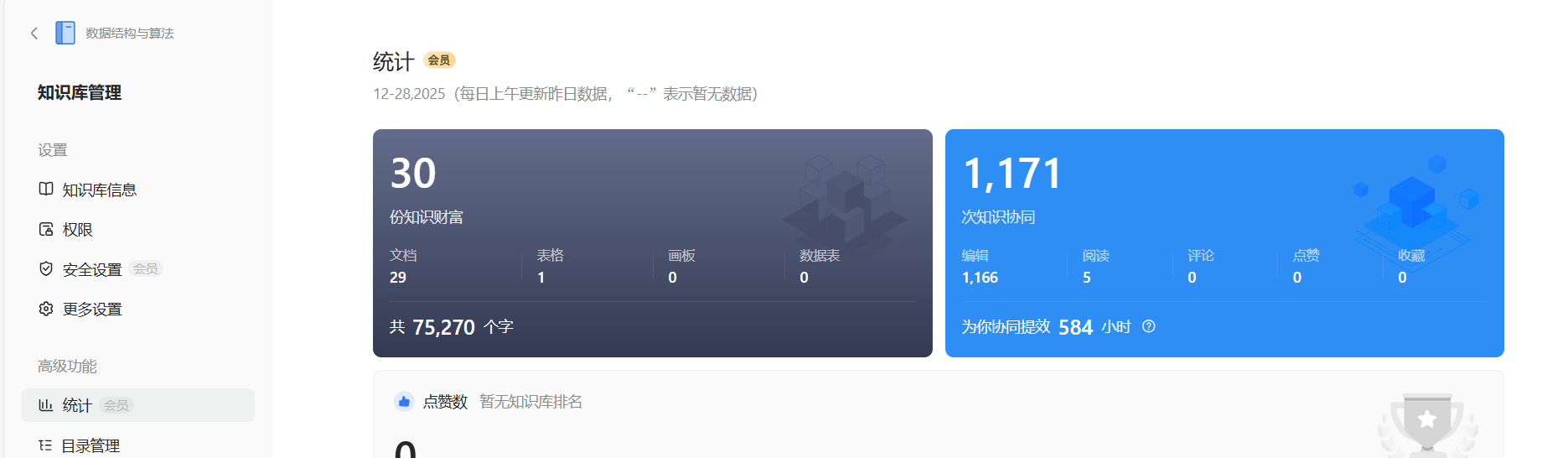Click the 权限 lock icon
This screenshot has width=1568, height=458.
(x=46, y=229)
